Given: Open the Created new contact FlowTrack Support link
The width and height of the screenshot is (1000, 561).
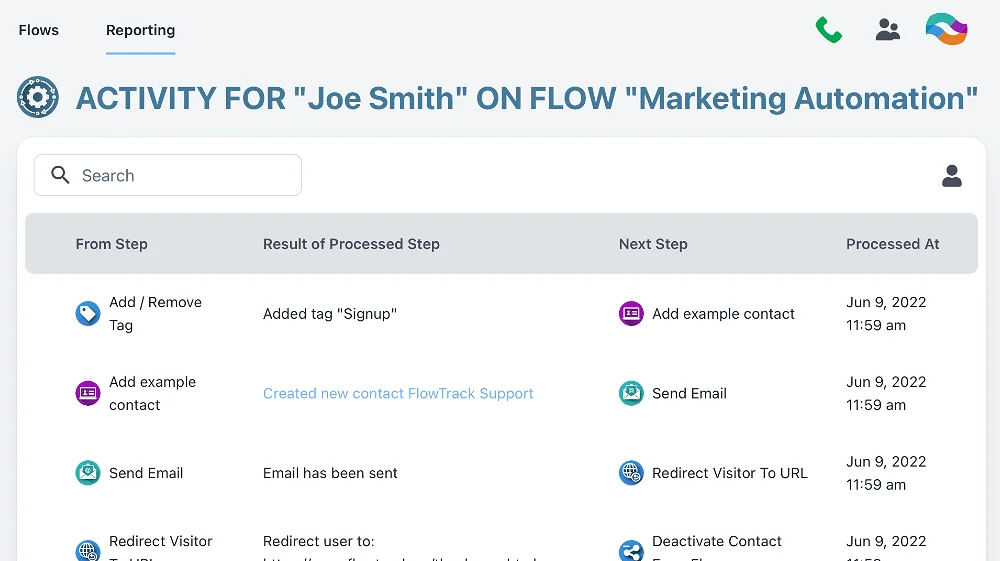Looking at the screenshot, I should pos(398,394).
